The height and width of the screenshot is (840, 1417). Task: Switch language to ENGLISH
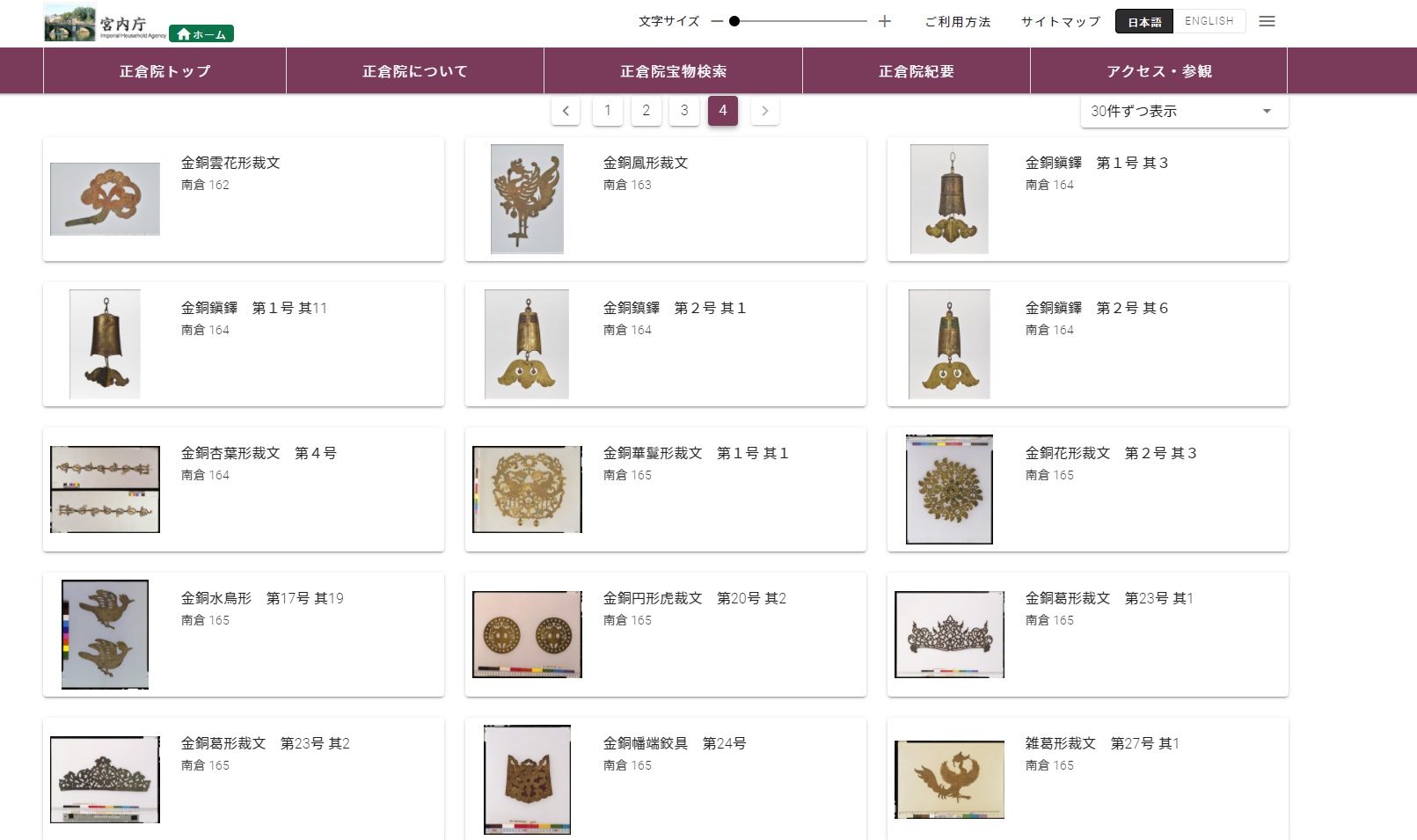pyautogui.click(x=1209, y=21)
